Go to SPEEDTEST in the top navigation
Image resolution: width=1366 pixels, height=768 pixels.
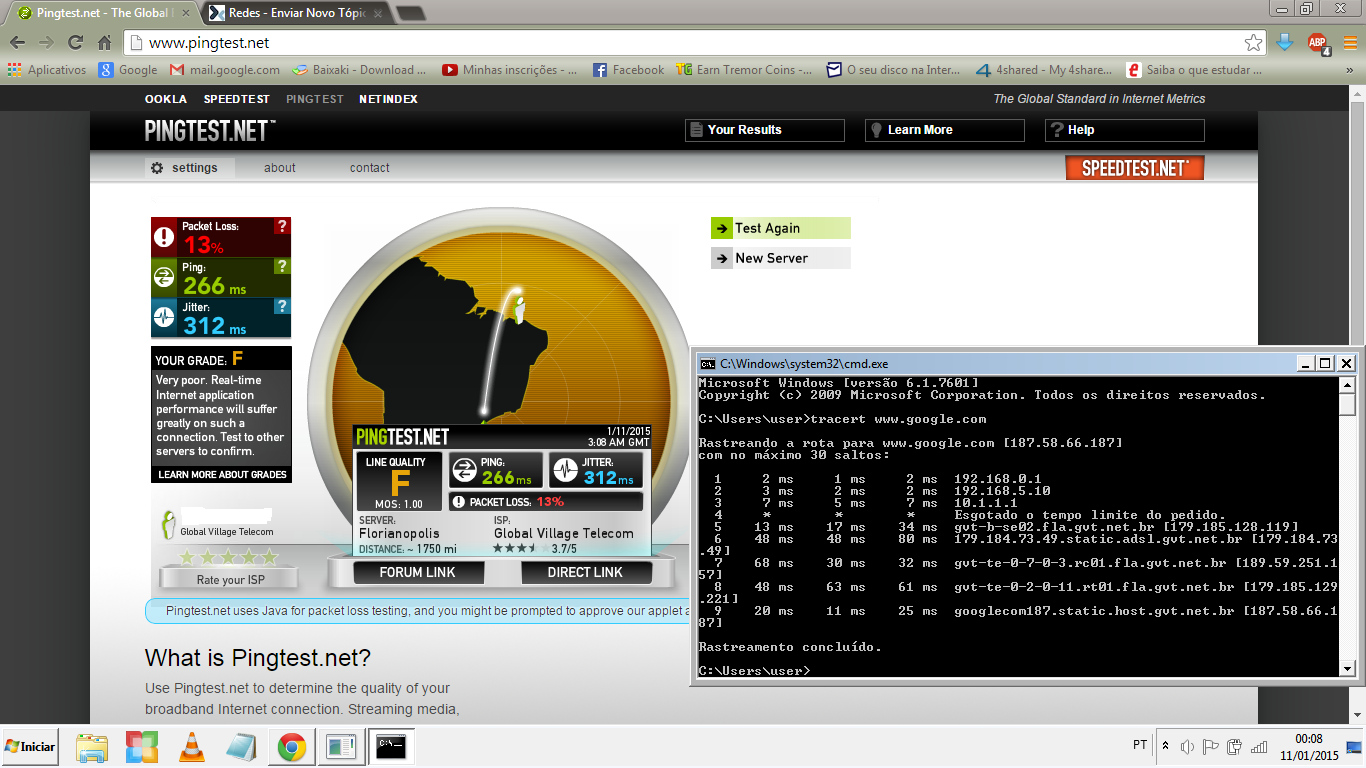point(237,99)
